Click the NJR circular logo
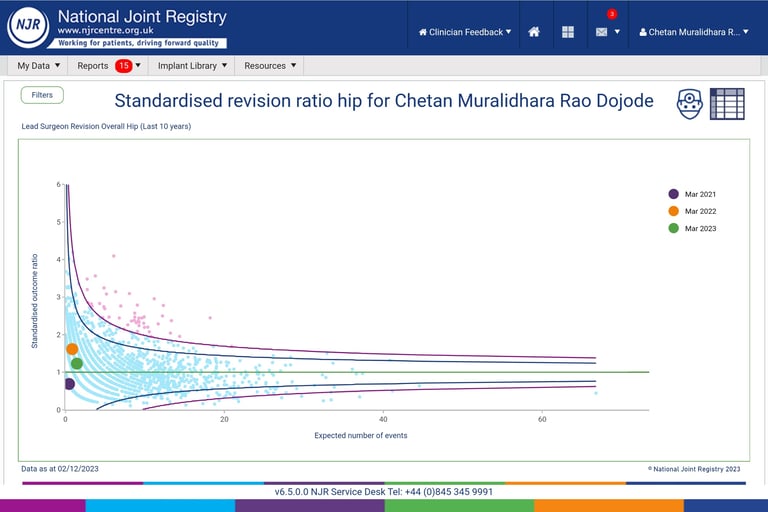The width and height of the screenshot is (768, 512). (x=28, y=27)
